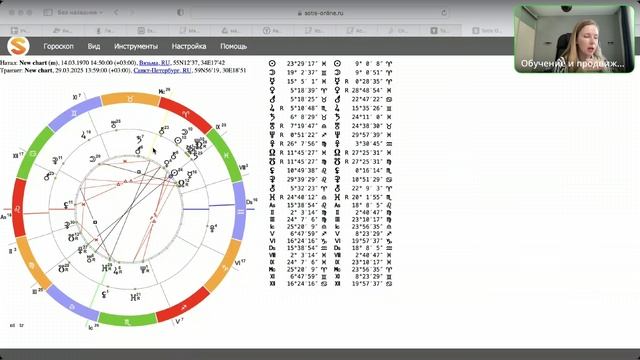Click the Sun glyph in transit column
Image resolution: width=640 pixels, height=360 pixels.
point(337,63)
